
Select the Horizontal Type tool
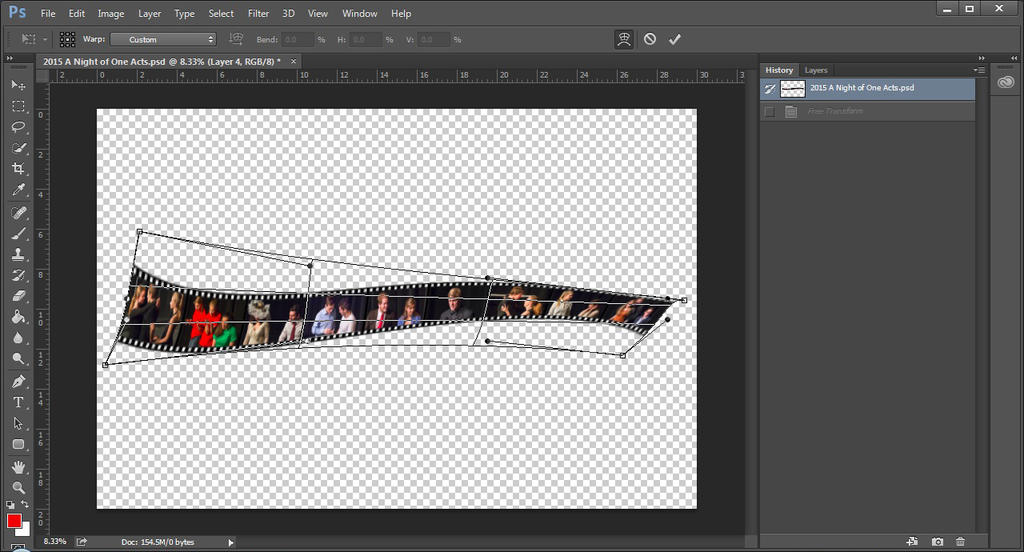tap(18, 402)
